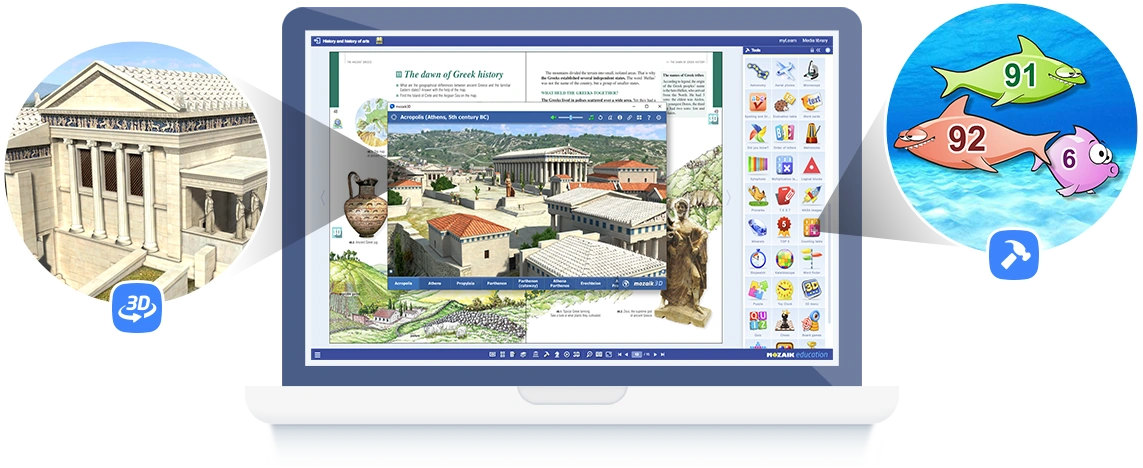Screen dimensions: 1143x468
Task: Open the hamburger menu in bottom bar
Action: [x=316, y=355]
